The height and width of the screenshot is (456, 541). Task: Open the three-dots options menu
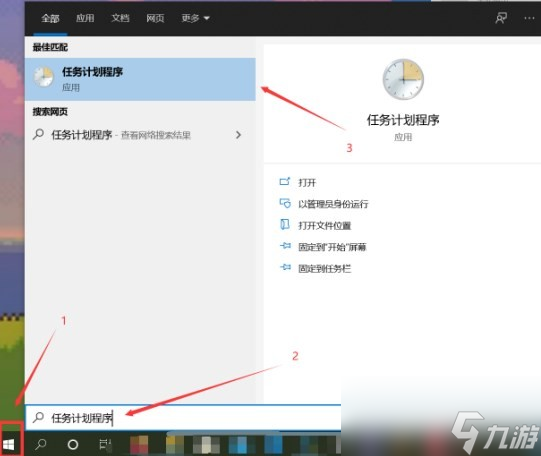click(x=529, y=18)
